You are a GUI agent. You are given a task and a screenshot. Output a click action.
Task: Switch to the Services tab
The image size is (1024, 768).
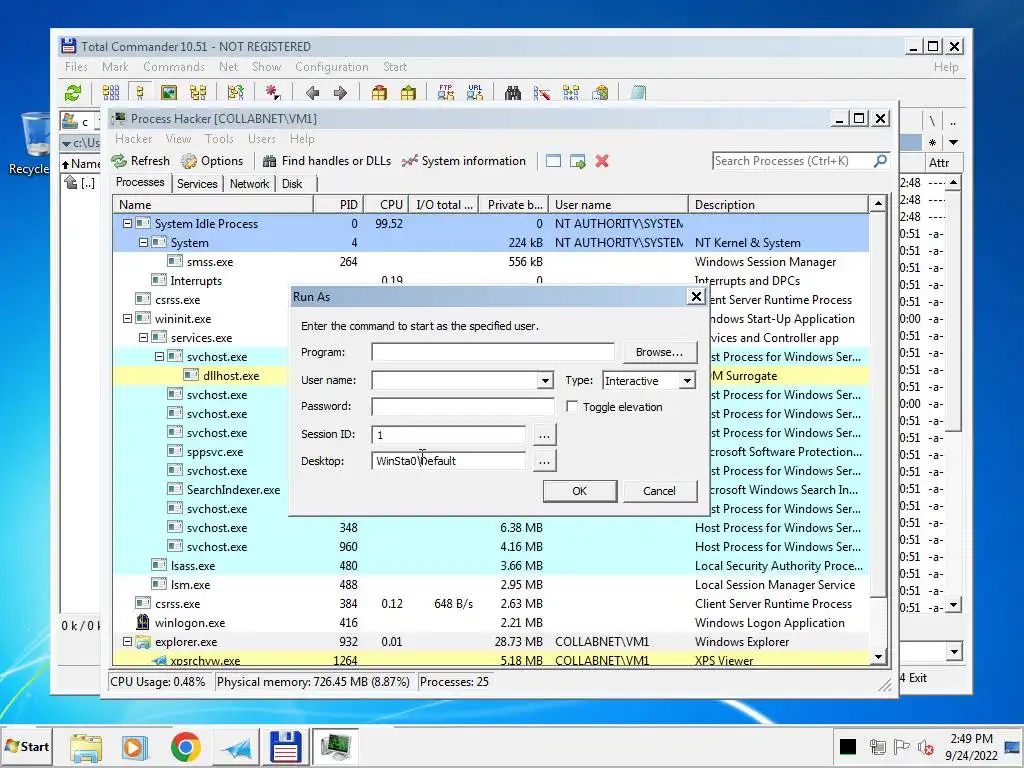[197, 184]
